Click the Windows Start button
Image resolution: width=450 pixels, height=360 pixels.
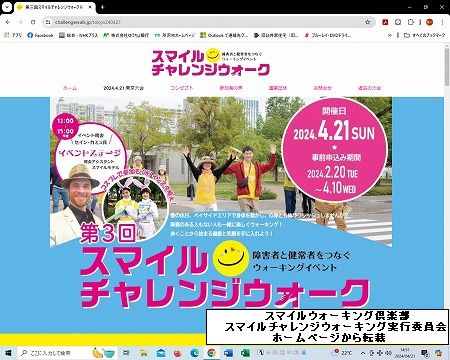[x=7, y=353]
